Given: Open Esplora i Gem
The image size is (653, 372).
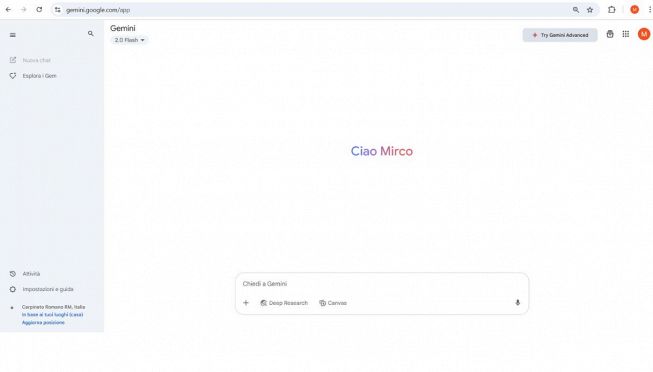Looking at the screenshot, I should click(33, 76).
